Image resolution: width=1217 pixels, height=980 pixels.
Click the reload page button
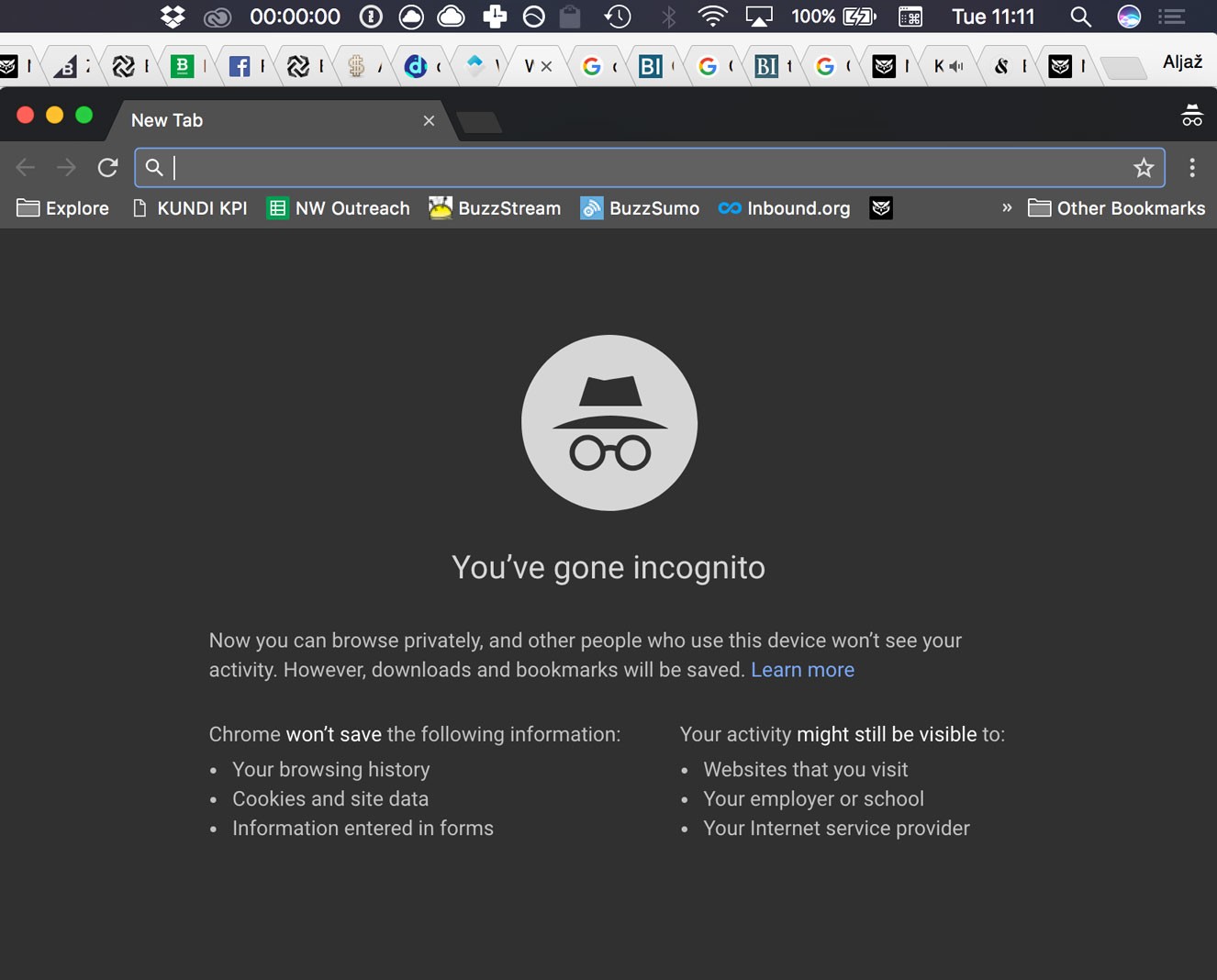(108, 167)
